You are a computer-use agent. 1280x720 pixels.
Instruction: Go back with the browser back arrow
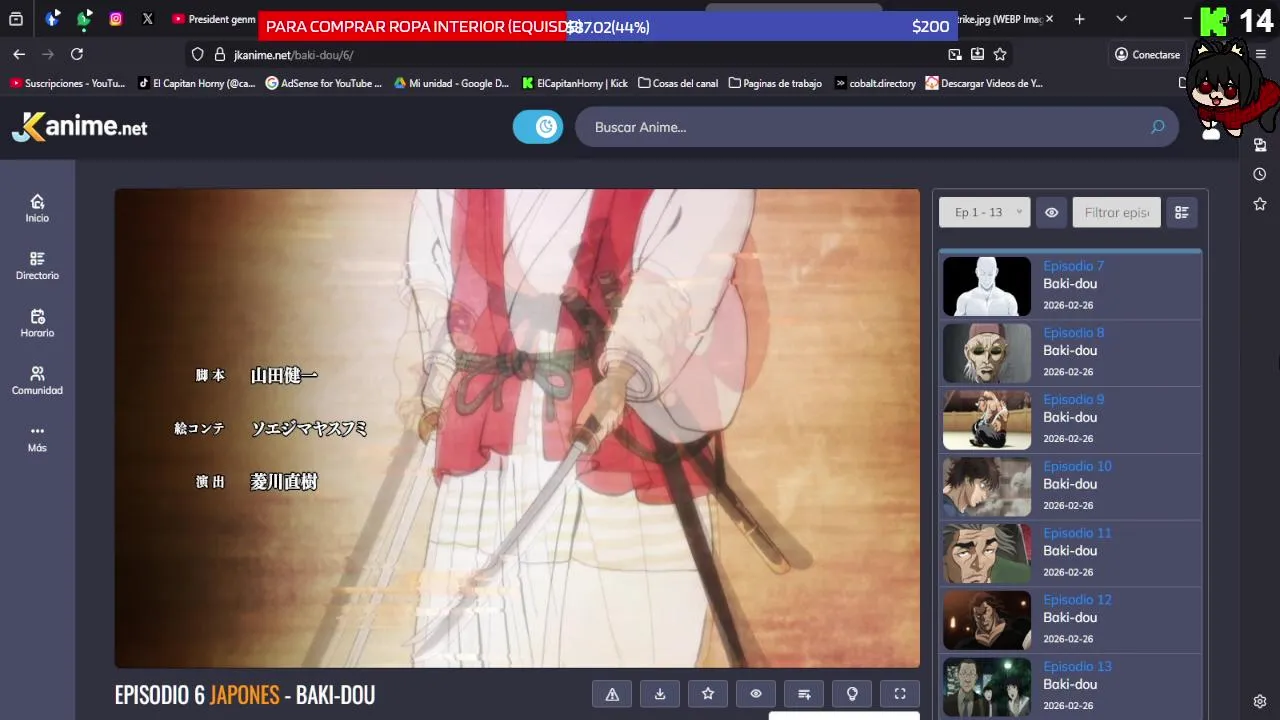pyautogui.click(x=19, y=54)
